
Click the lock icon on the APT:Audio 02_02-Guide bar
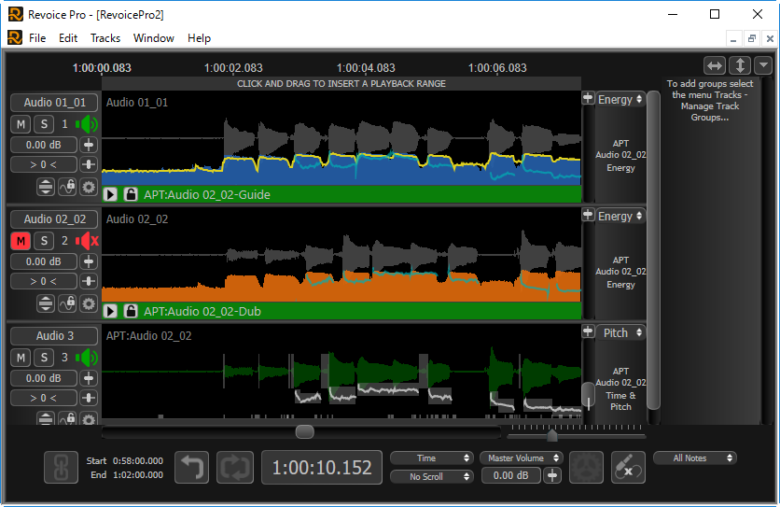click(130, 195)
